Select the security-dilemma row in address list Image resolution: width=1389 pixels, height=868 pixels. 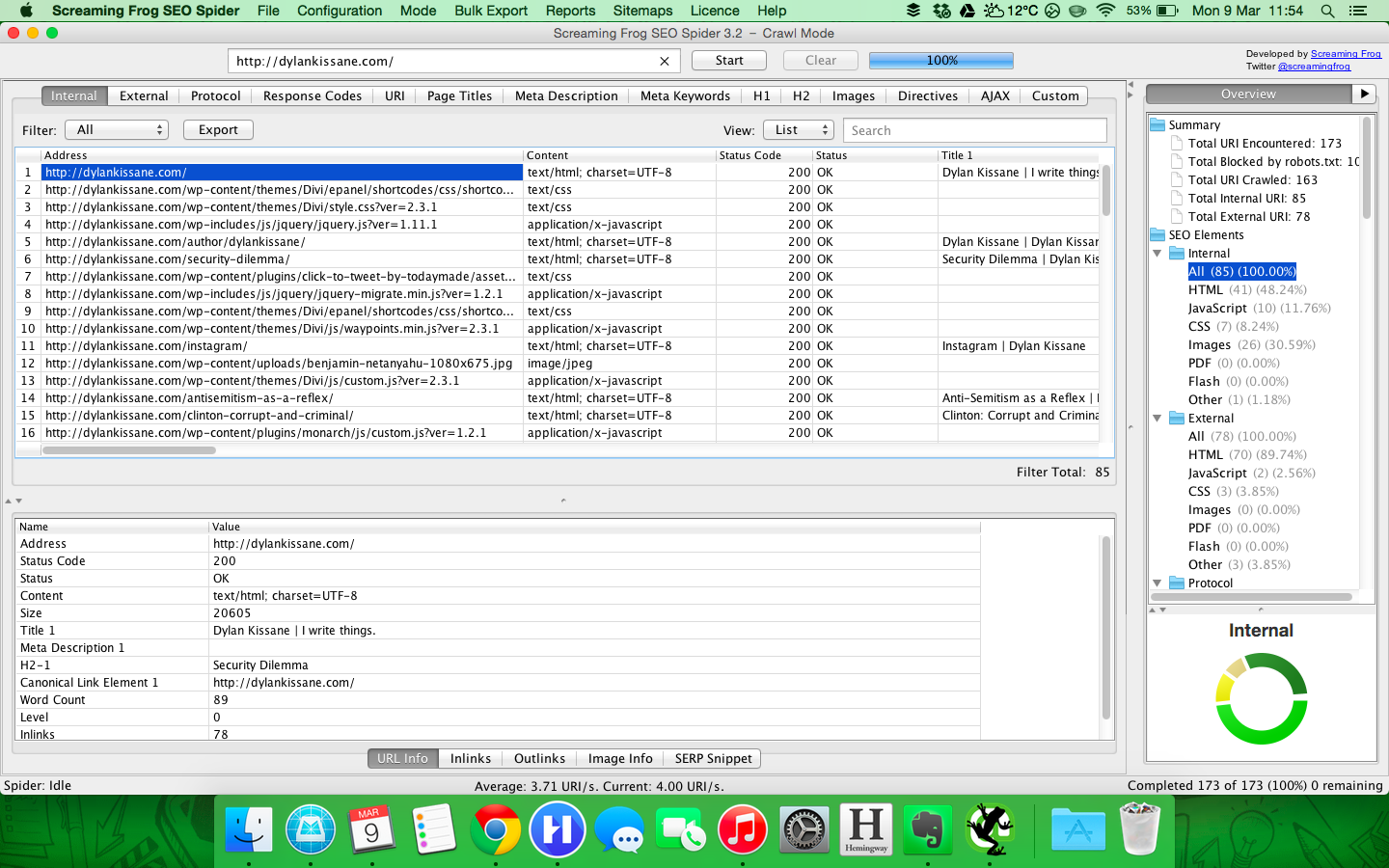click(x=557, y=259)
